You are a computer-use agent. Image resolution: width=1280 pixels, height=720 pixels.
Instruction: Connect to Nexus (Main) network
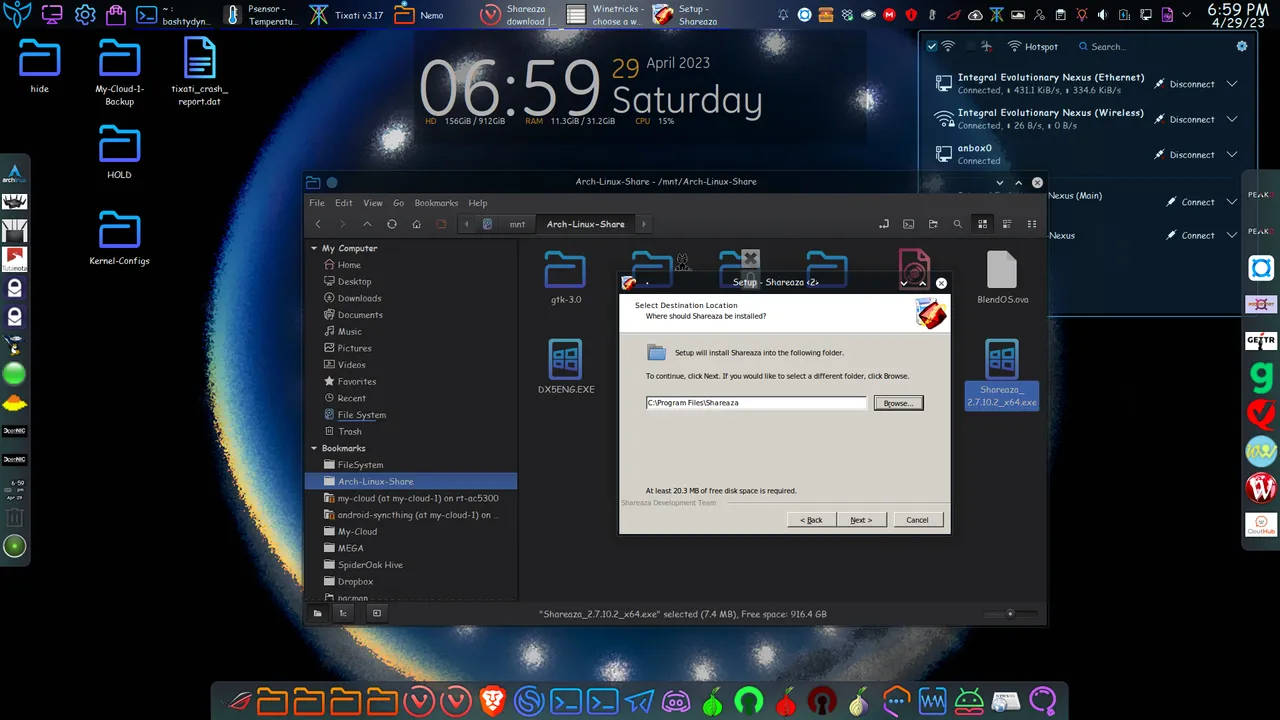[1190, 202]
